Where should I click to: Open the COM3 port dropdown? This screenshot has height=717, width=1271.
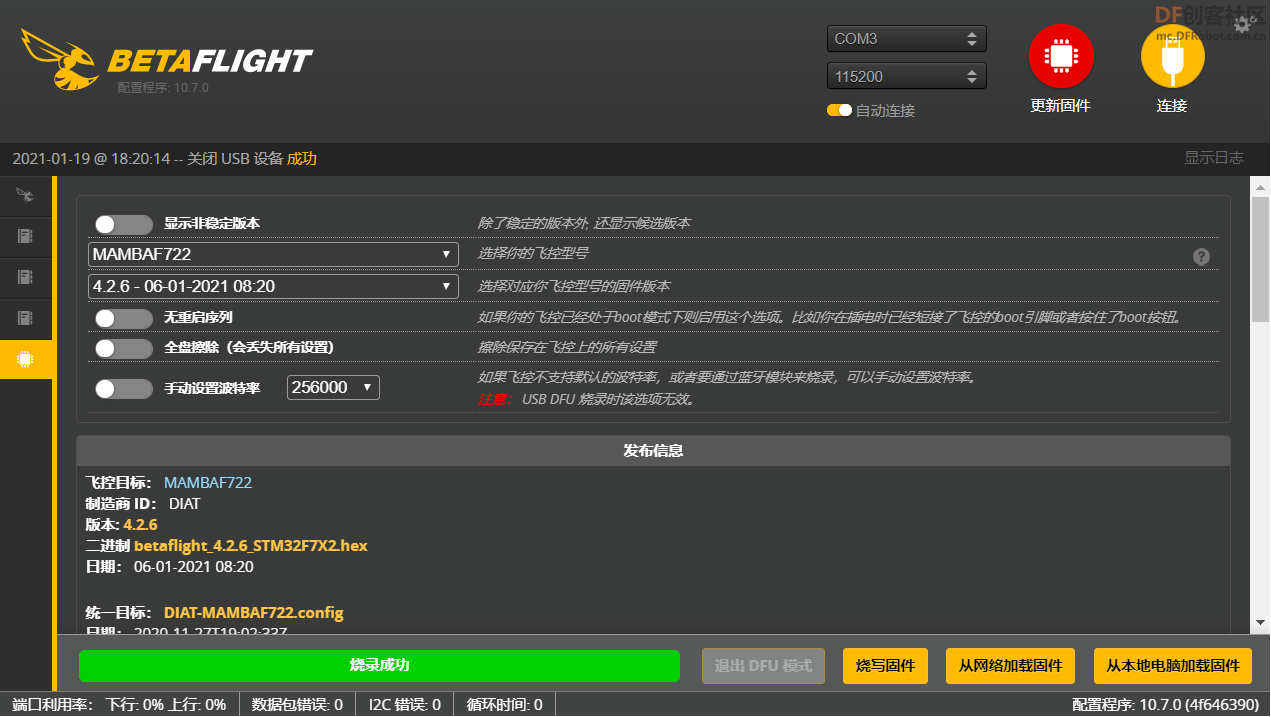point(907,39)
